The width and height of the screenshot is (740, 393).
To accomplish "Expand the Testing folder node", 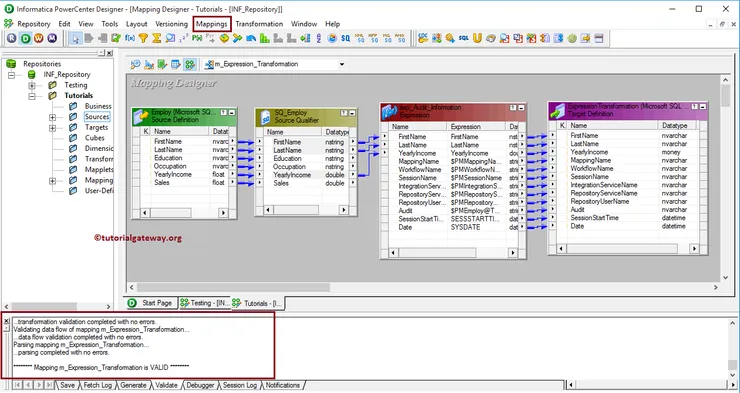I will pos(32,85).
